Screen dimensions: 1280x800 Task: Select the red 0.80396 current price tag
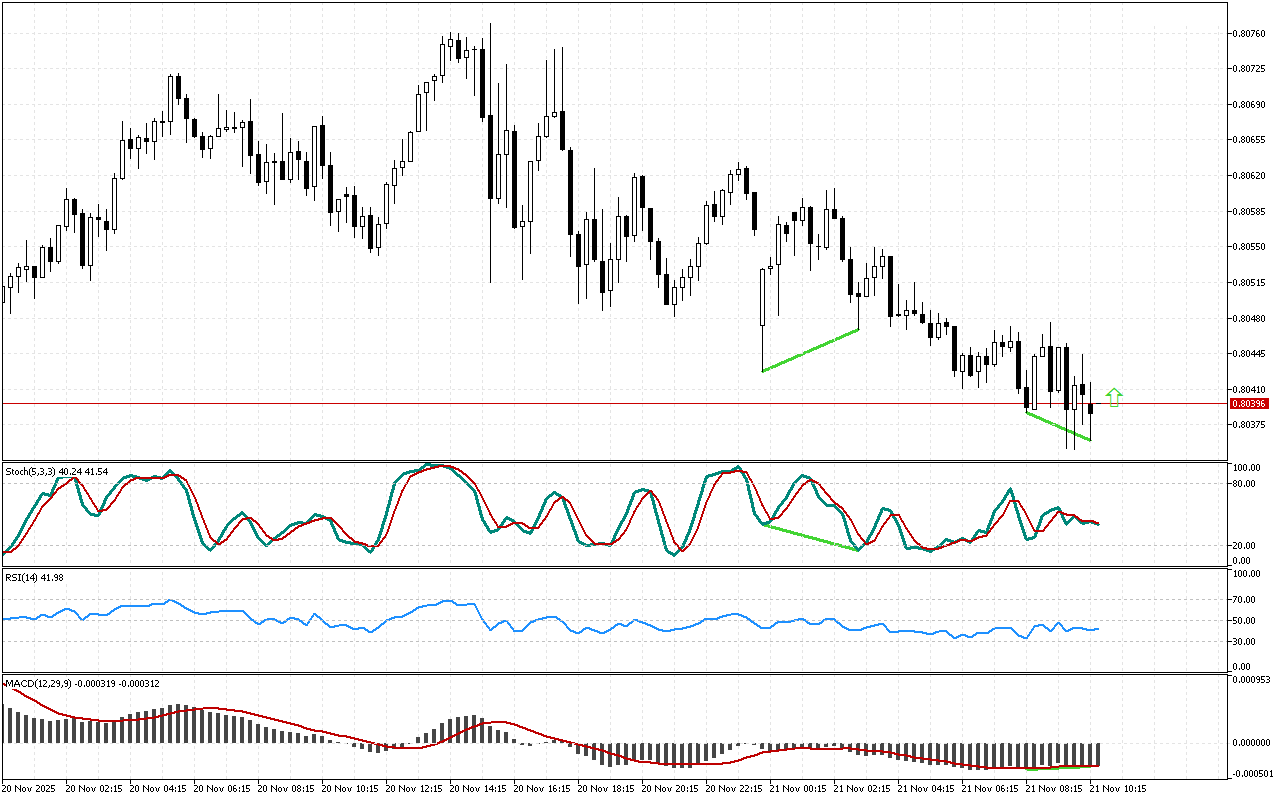pyautogui.click(x=1248, y=404)
